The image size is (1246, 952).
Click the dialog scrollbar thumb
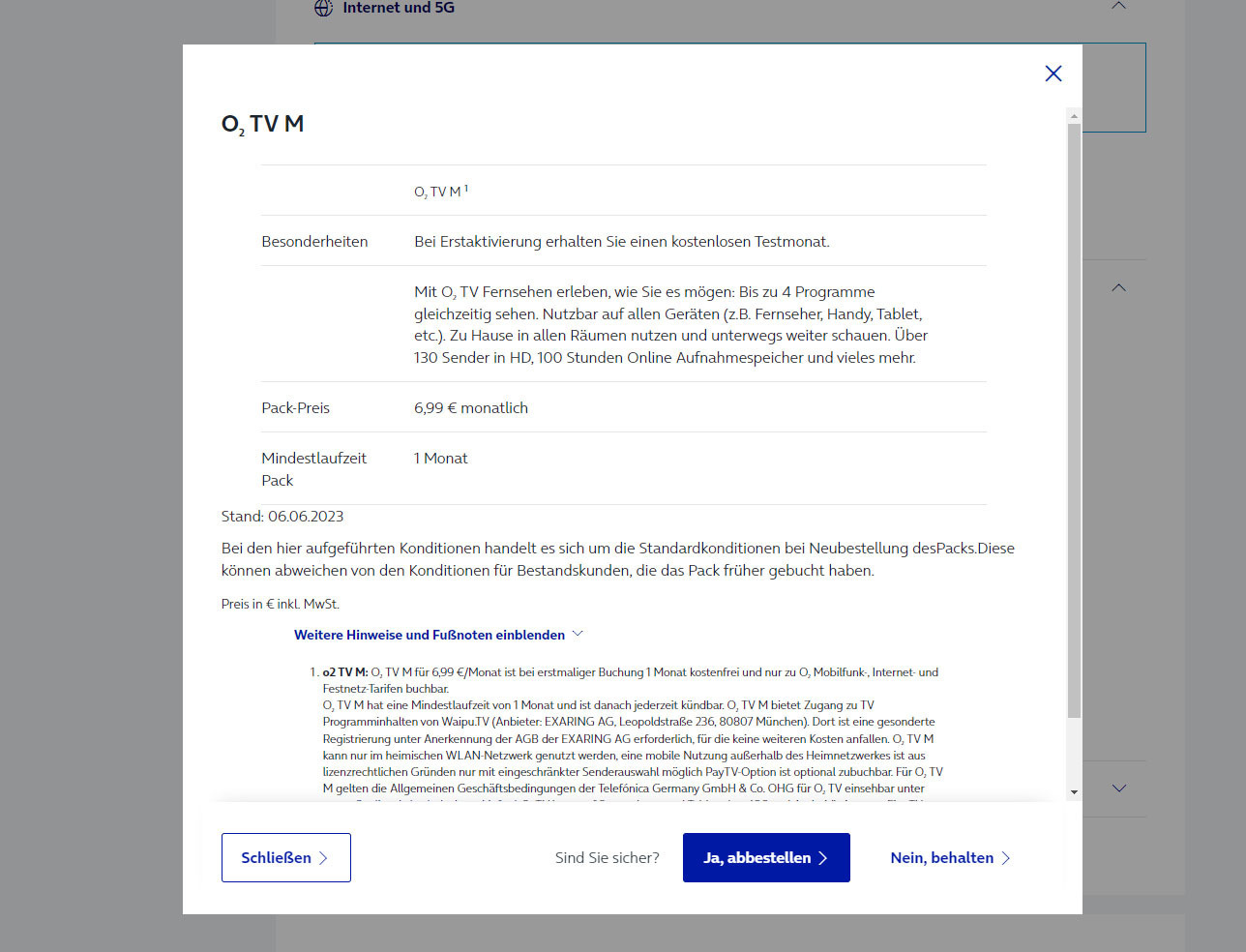[x=1074, y=421]
